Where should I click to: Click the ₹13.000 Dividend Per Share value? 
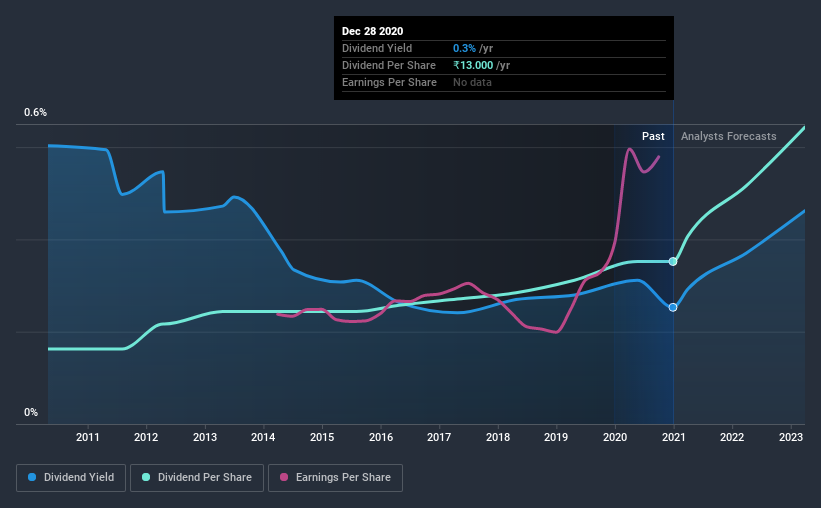(473, 65)
